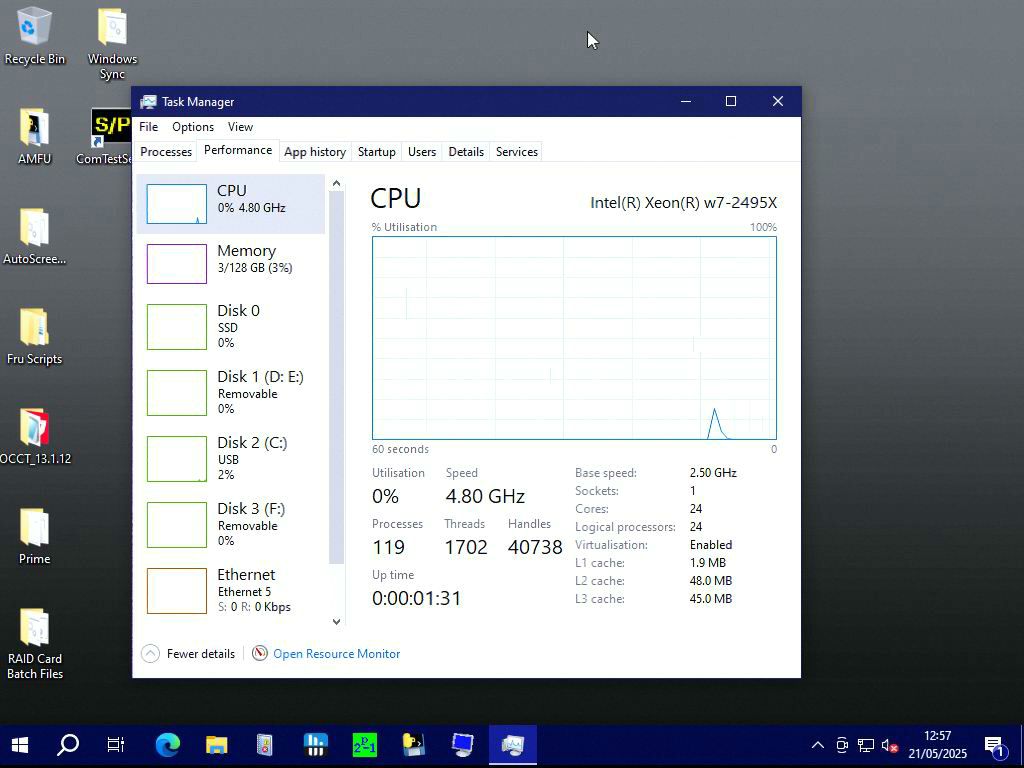Click the Base speed 2.50 GHz value

pos(712,473)
